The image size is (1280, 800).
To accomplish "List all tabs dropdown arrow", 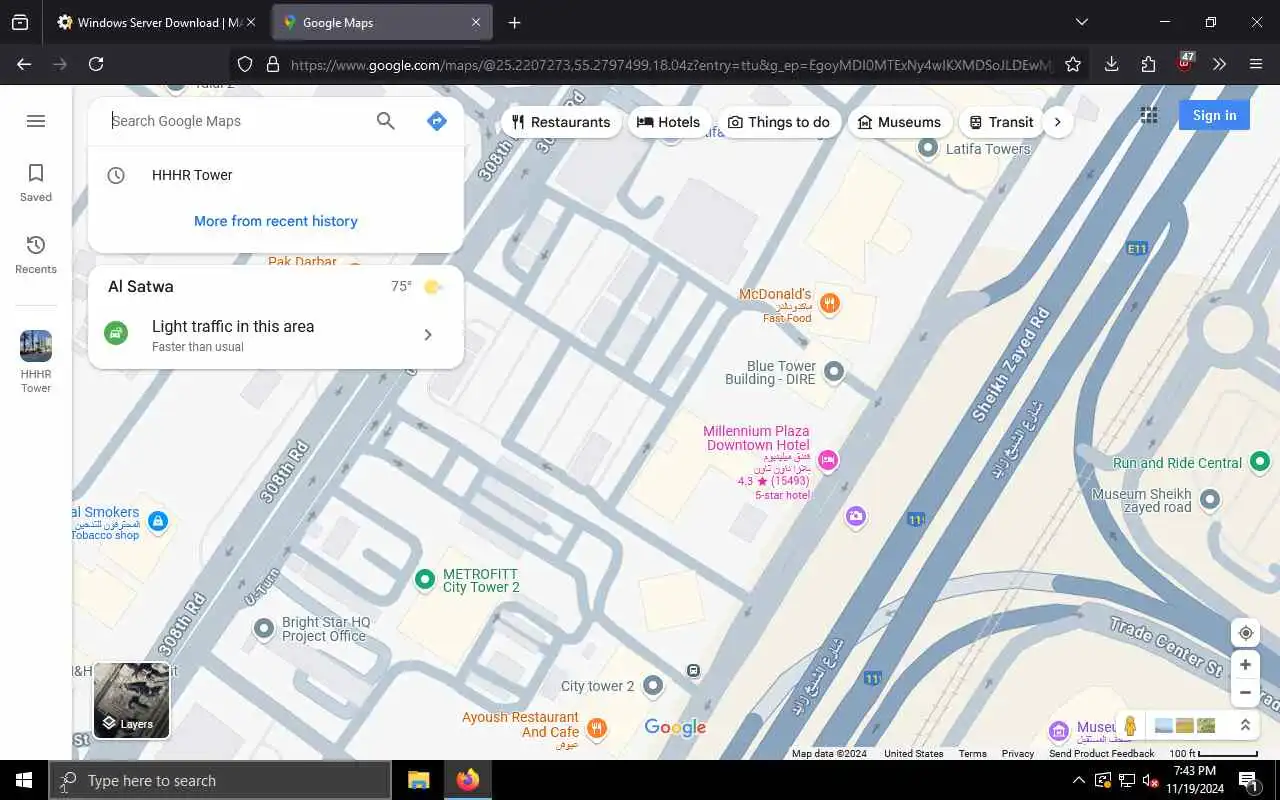I will point(1081,22).
